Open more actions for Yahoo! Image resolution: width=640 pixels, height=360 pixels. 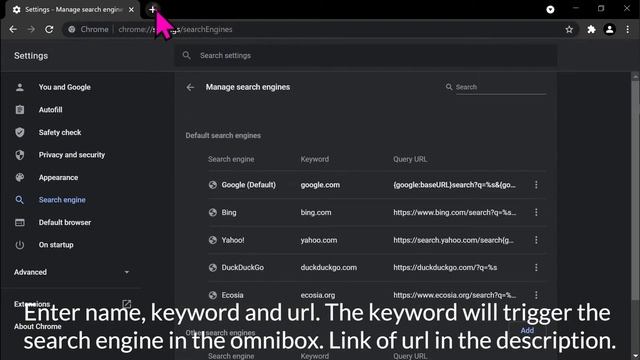(x=536, y=240)
